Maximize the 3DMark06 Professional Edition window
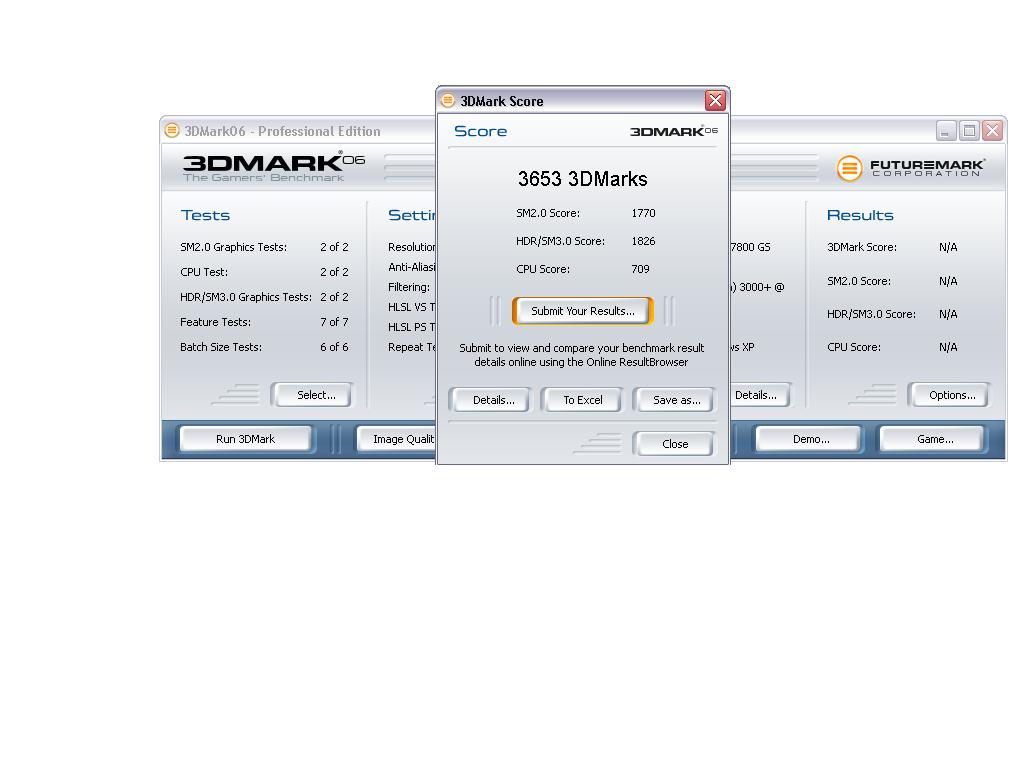Viewport: 1024px width, 768px height. pyautogui.click(x=969, y=131)
